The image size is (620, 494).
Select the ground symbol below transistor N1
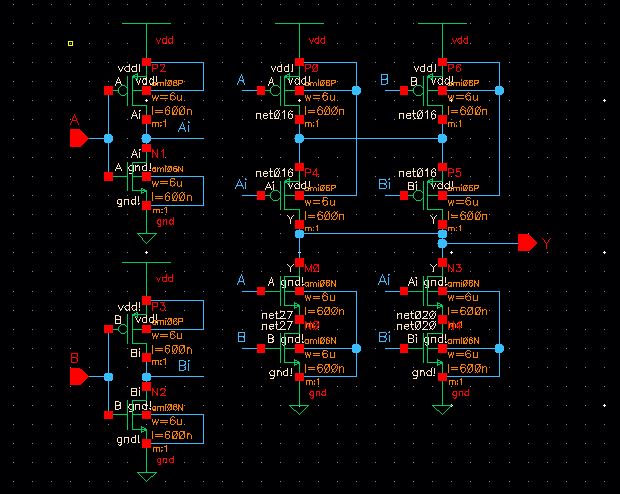[147, 238]
